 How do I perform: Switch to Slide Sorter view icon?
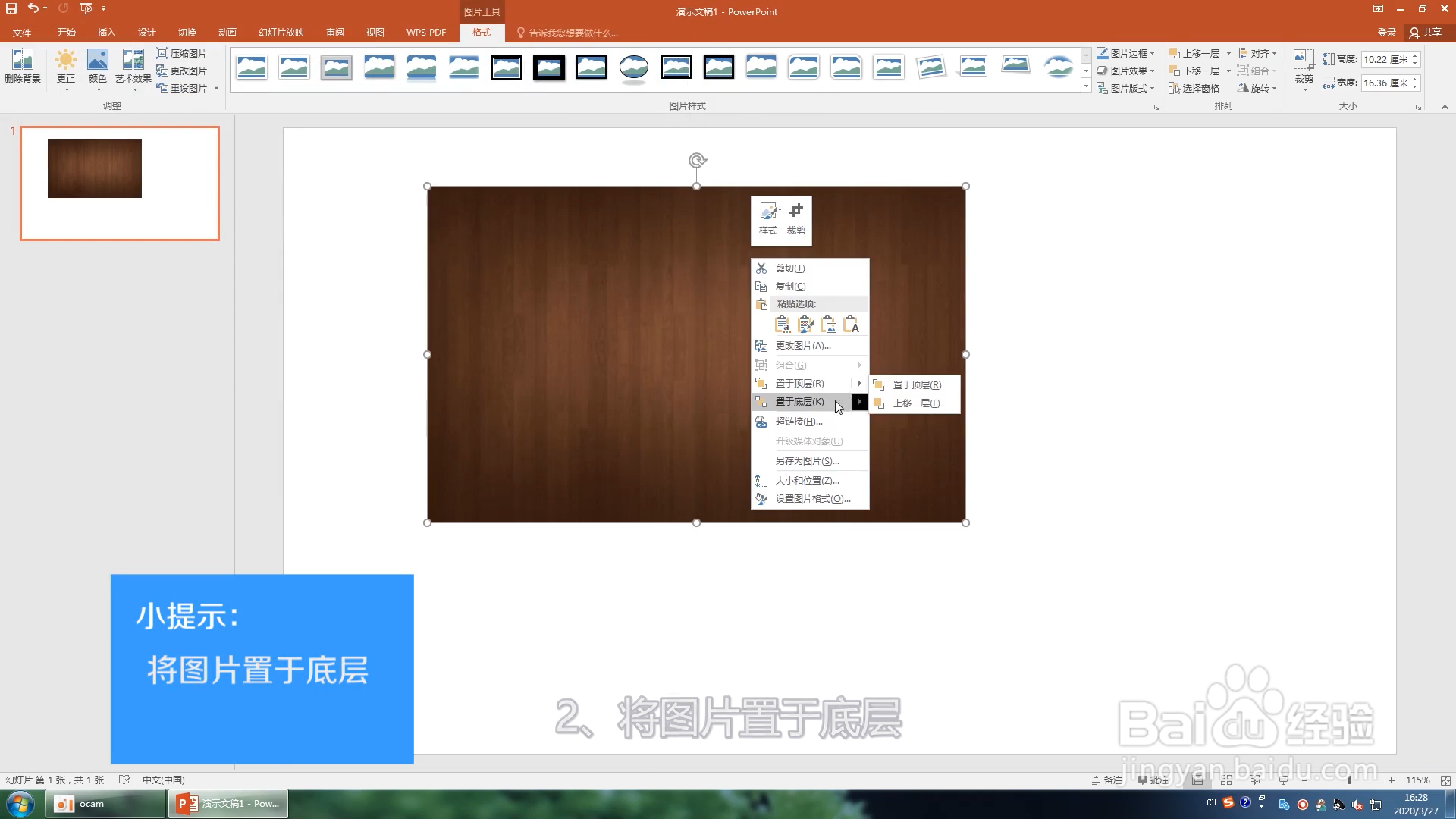1226,780
